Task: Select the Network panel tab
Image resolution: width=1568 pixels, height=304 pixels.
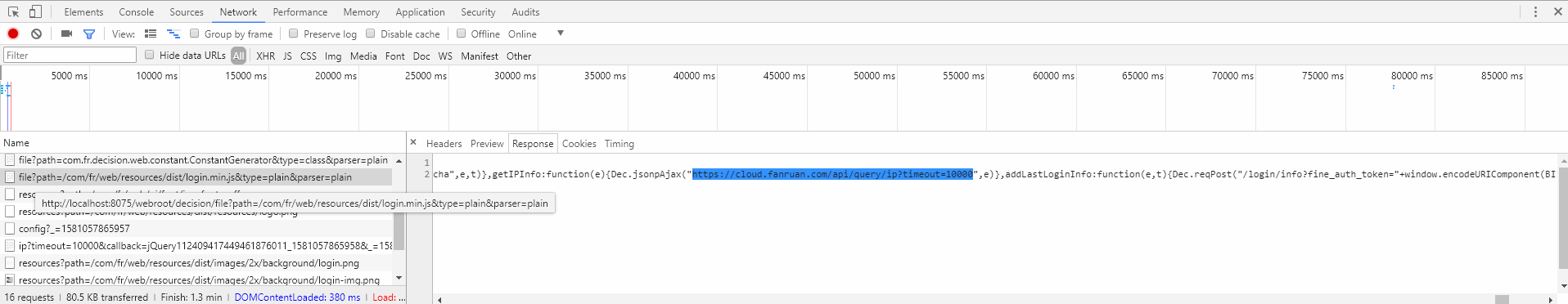Action: pos(238,12)
